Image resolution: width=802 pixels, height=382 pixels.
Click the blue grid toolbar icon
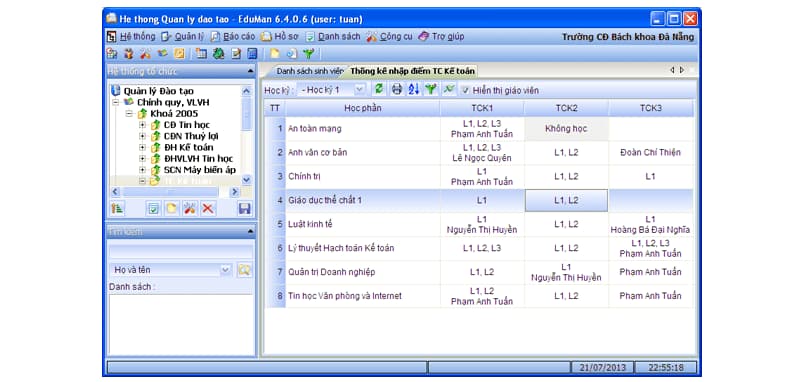(252, 53)
